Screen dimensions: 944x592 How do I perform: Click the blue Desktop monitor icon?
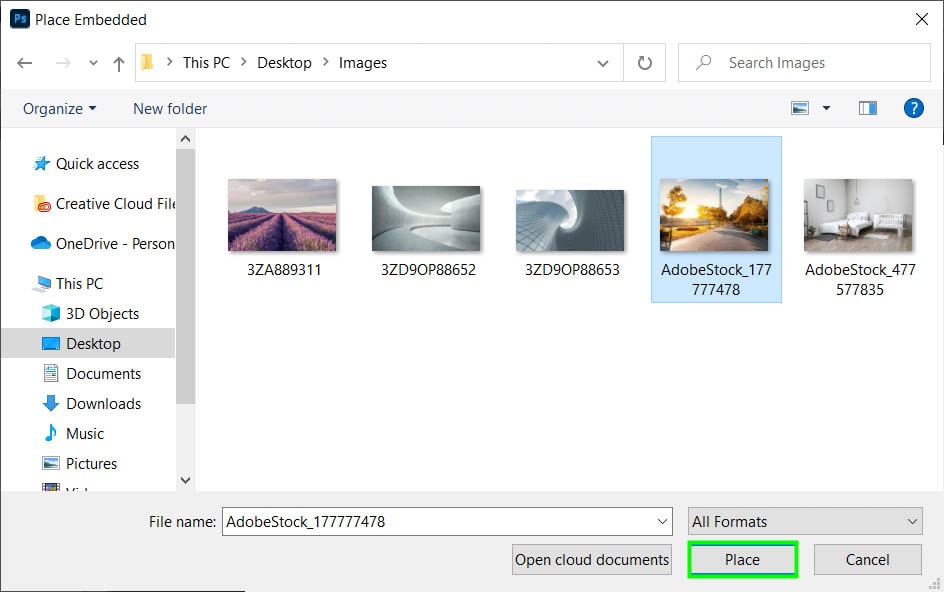(x=51, y=343)
